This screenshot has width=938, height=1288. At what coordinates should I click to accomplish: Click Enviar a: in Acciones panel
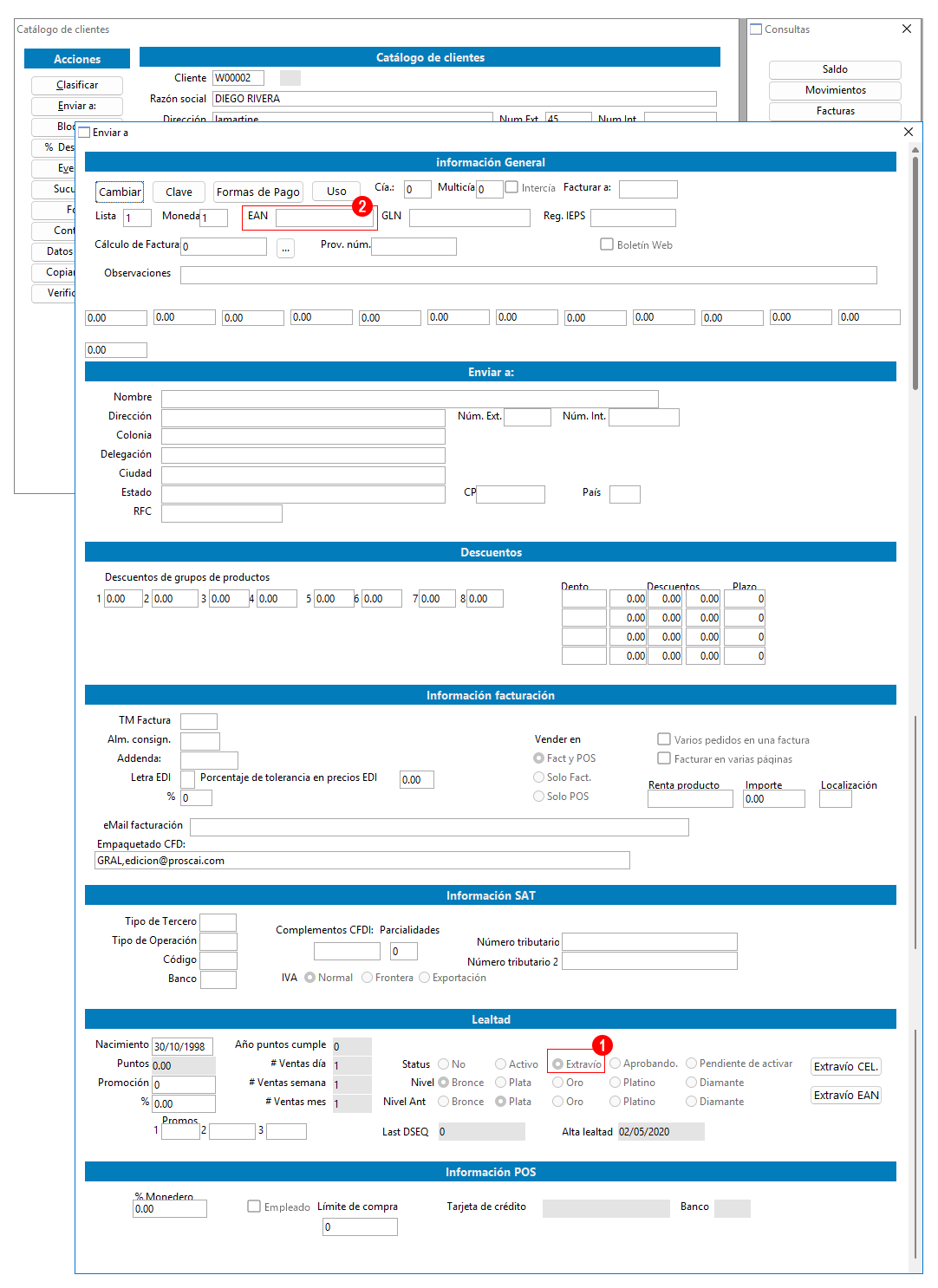[x=77, y=106]
